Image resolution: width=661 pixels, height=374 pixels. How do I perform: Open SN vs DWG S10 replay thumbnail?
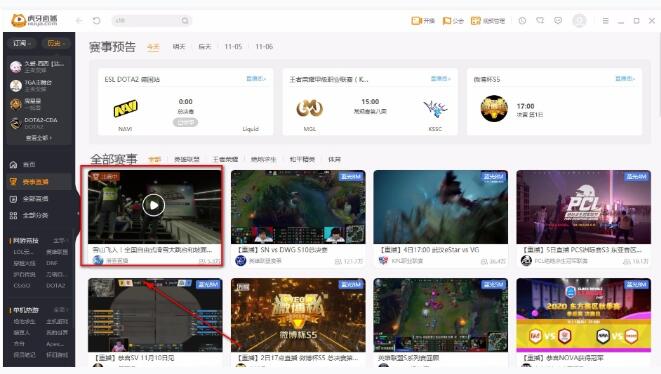tap(298, 207)
